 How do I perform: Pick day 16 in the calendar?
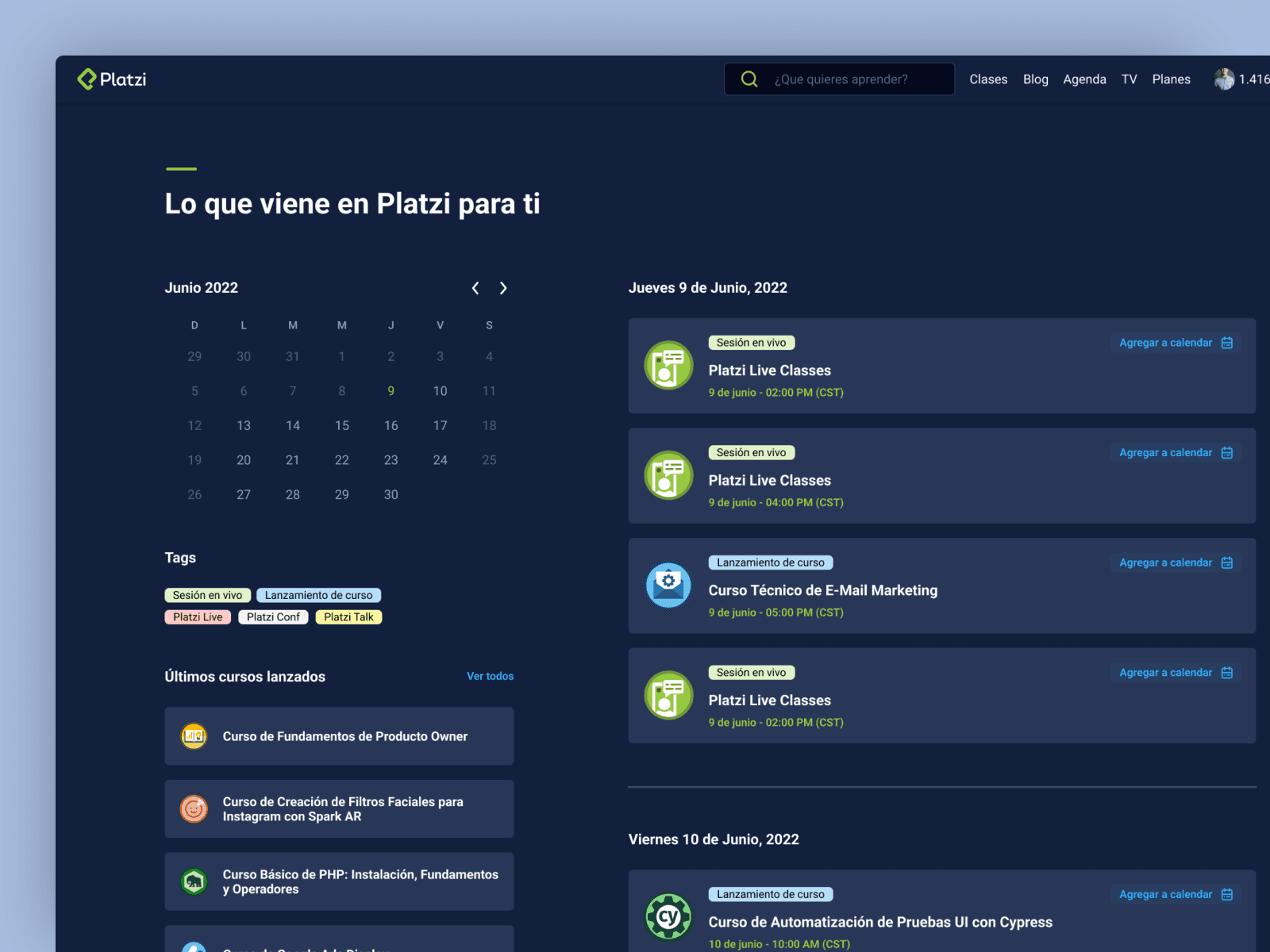pyautogui.click(x=391, y=426)
